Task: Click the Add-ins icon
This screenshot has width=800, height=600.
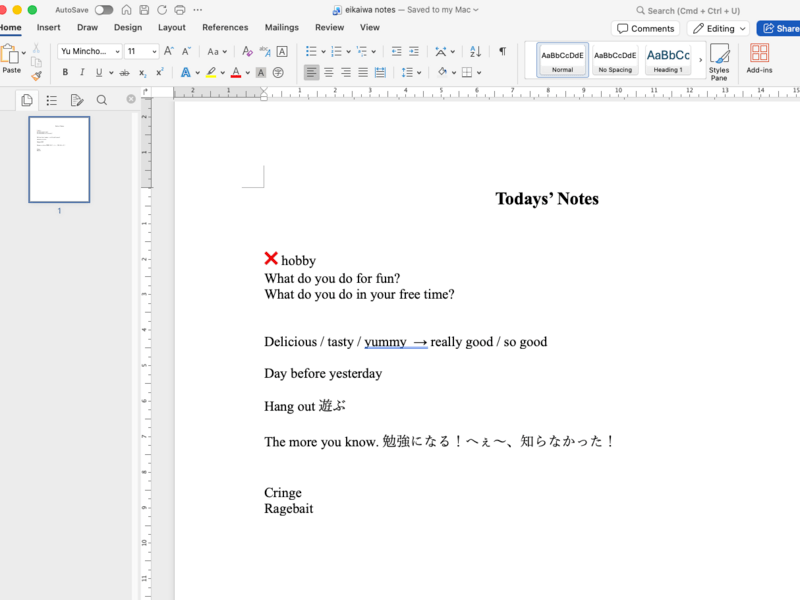Action: (759, 59)
